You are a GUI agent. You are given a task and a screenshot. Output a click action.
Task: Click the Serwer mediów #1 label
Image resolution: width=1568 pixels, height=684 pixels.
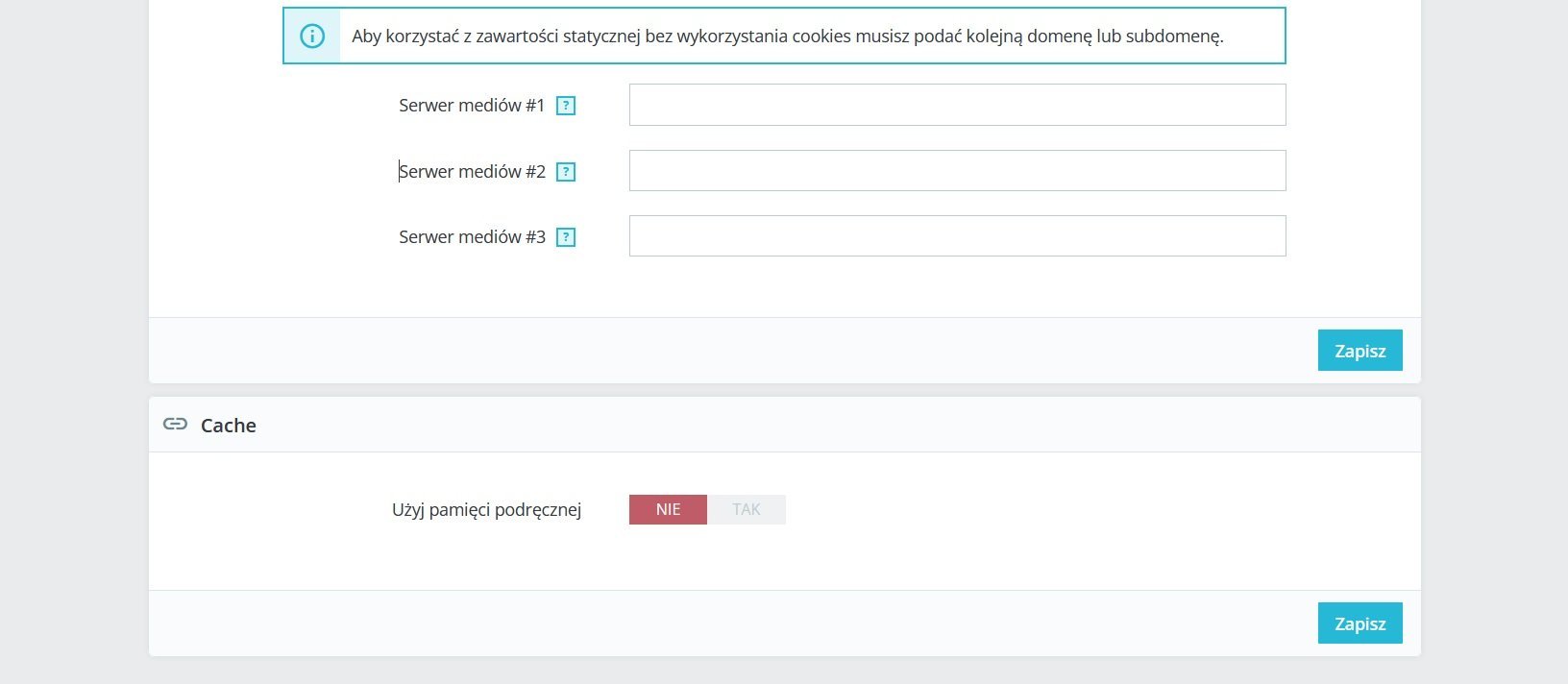pos(472,106)
